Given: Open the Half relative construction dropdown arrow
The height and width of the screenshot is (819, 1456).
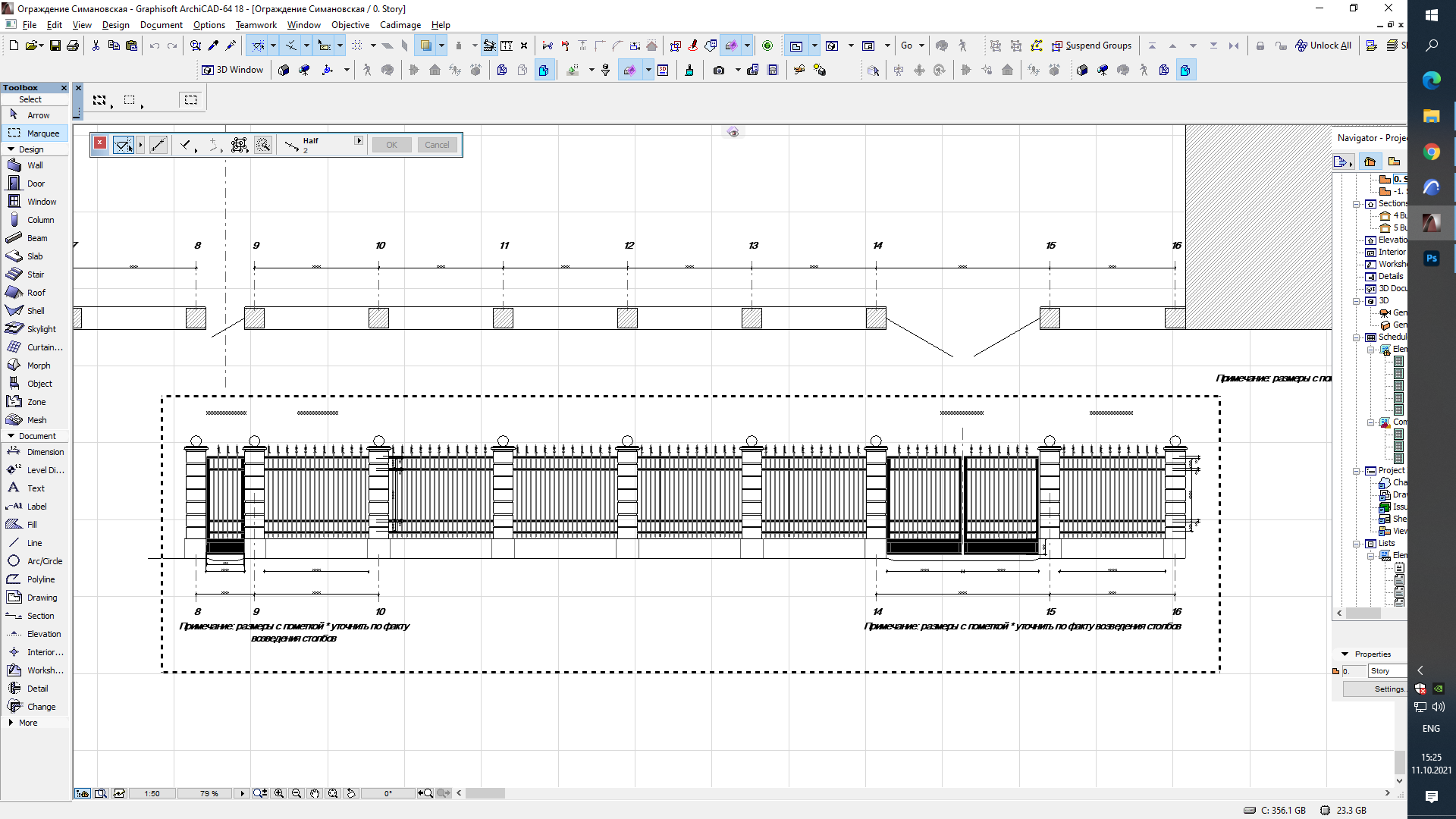Looking at the screenshot, I should [359, 140].
